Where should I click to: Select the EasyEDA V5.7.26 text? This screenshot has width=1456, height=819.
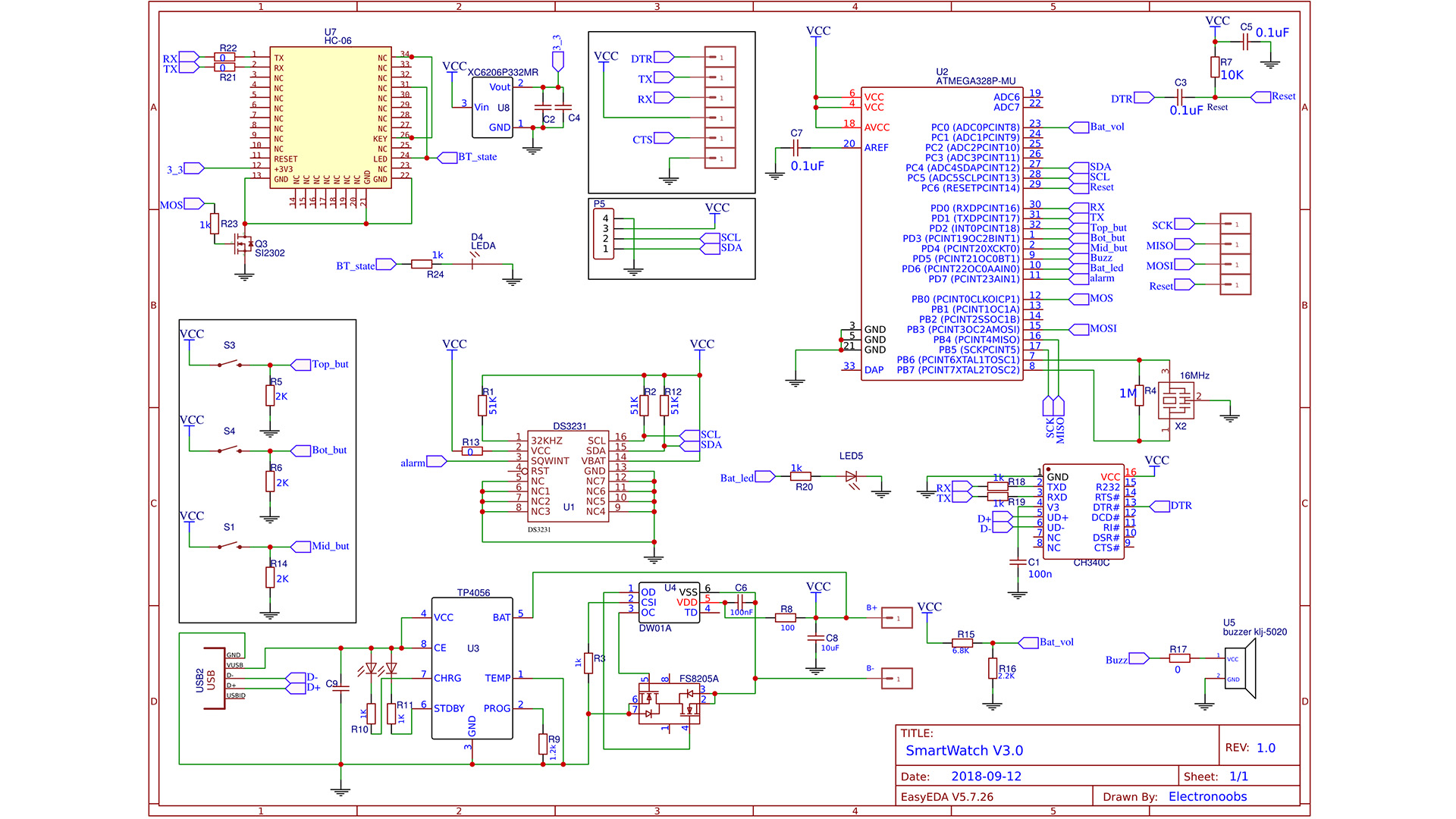click(x=946, y=797)
